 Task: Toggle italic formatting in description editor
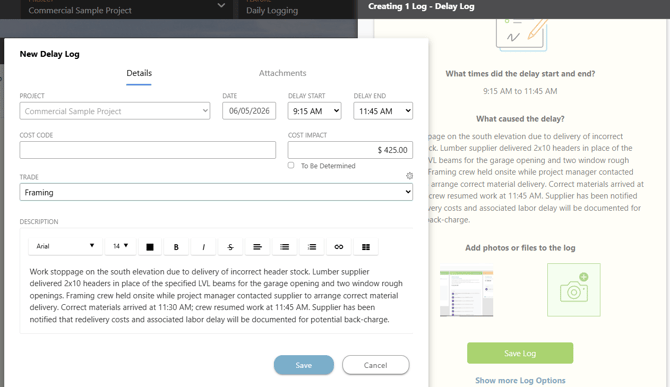pos(203,247)
